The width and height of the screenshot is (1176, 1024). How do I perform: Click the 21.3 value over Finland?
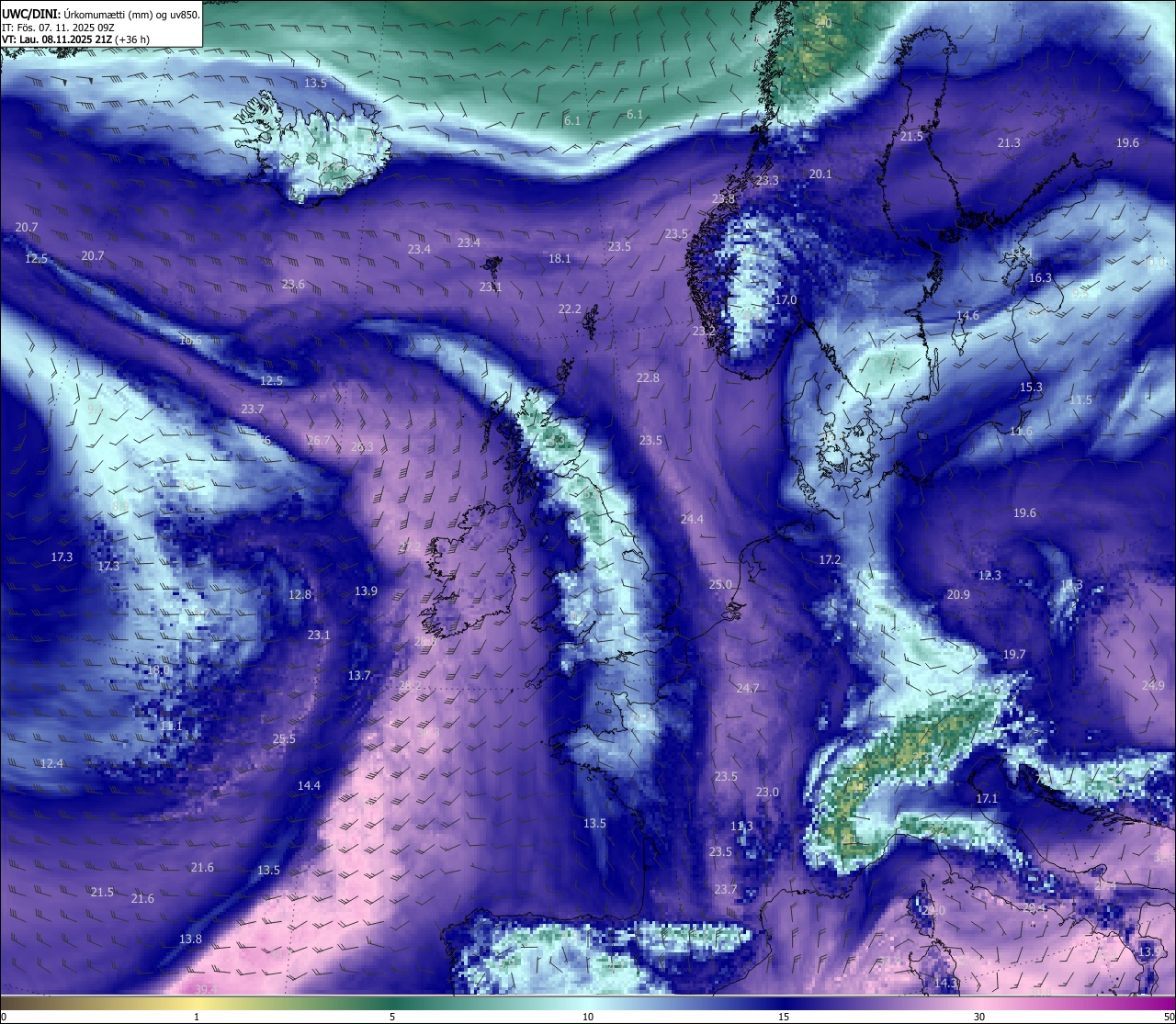tap(1009, 143)
